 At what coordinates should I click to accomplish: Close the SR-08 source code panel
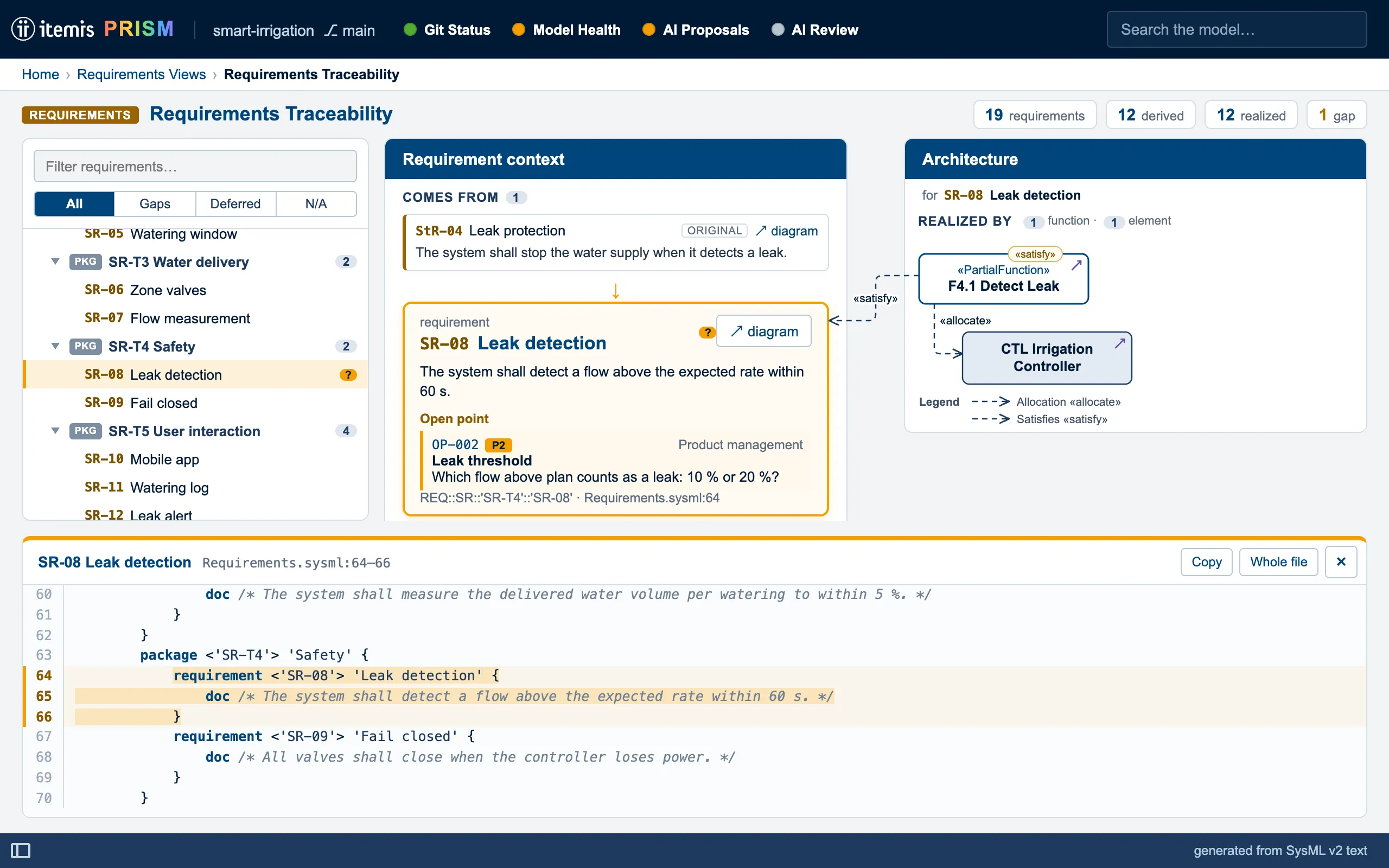[1341, 562]
